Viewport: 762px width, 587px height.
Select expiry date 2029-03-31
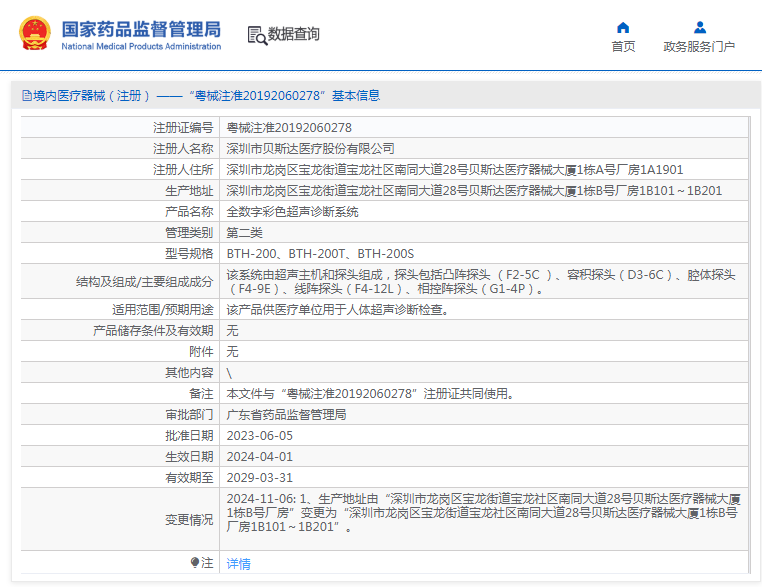point(260,478)
